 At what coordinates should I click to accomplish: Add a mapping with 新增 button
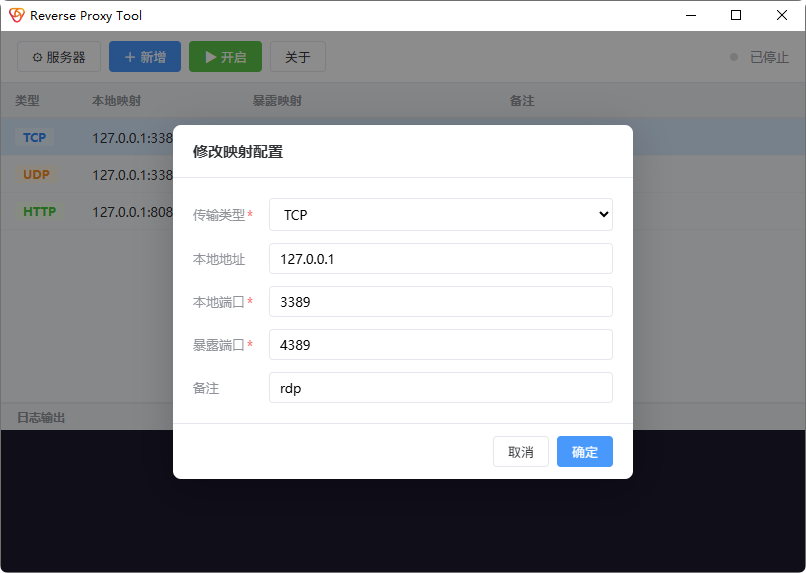coord(145,57)
